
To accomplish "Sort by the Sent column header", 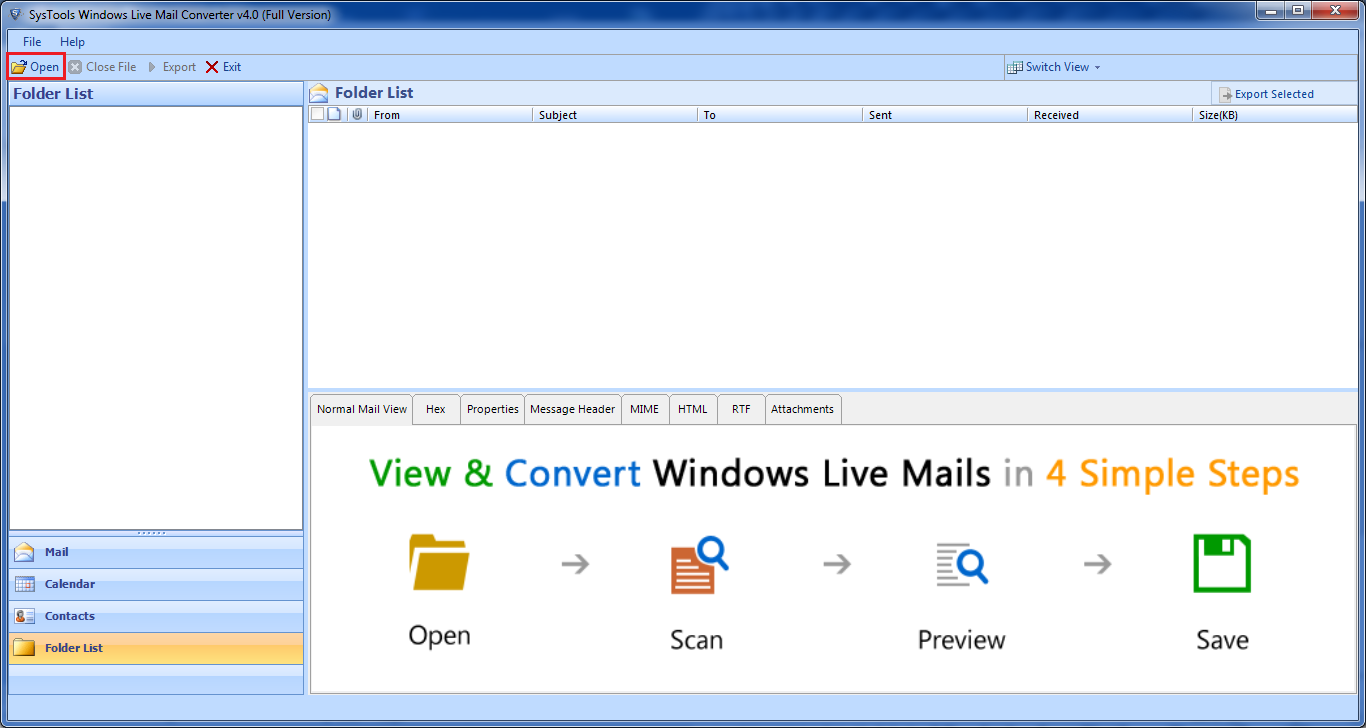I will pos(945,115).
